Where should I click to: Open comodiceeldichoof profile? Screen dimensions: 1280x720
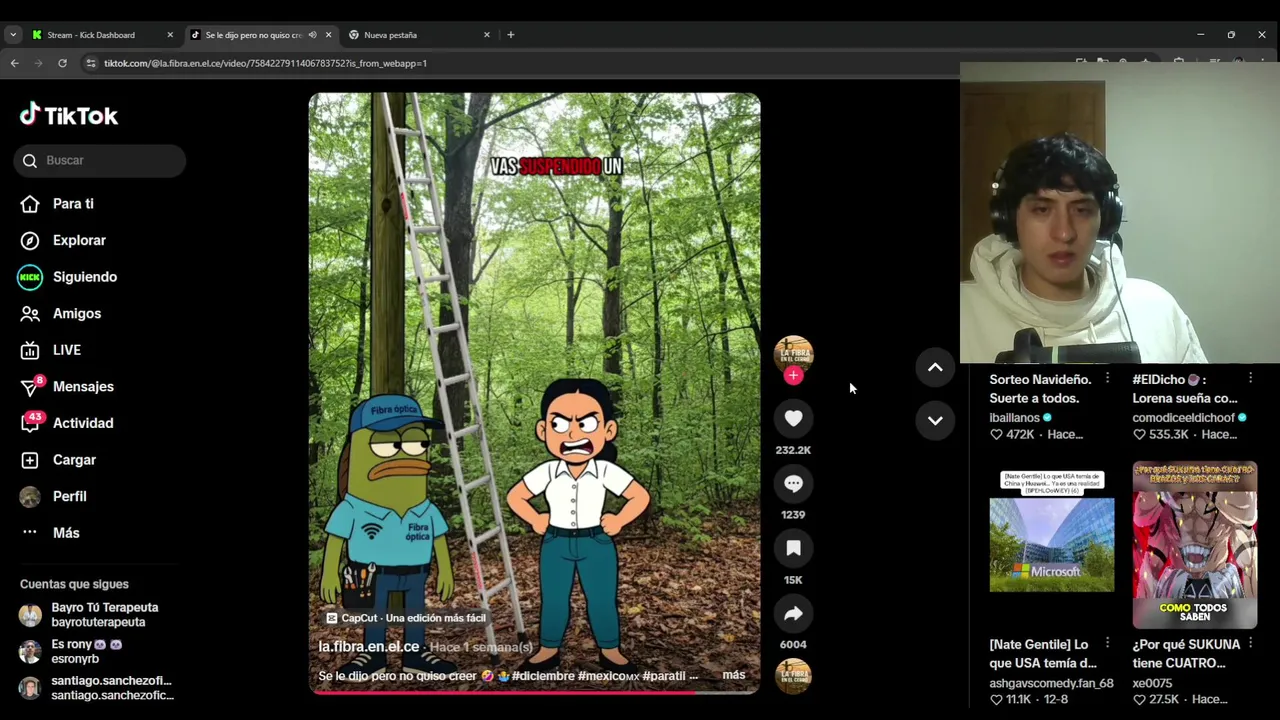pyautogui.click(x=1183, y=418)
